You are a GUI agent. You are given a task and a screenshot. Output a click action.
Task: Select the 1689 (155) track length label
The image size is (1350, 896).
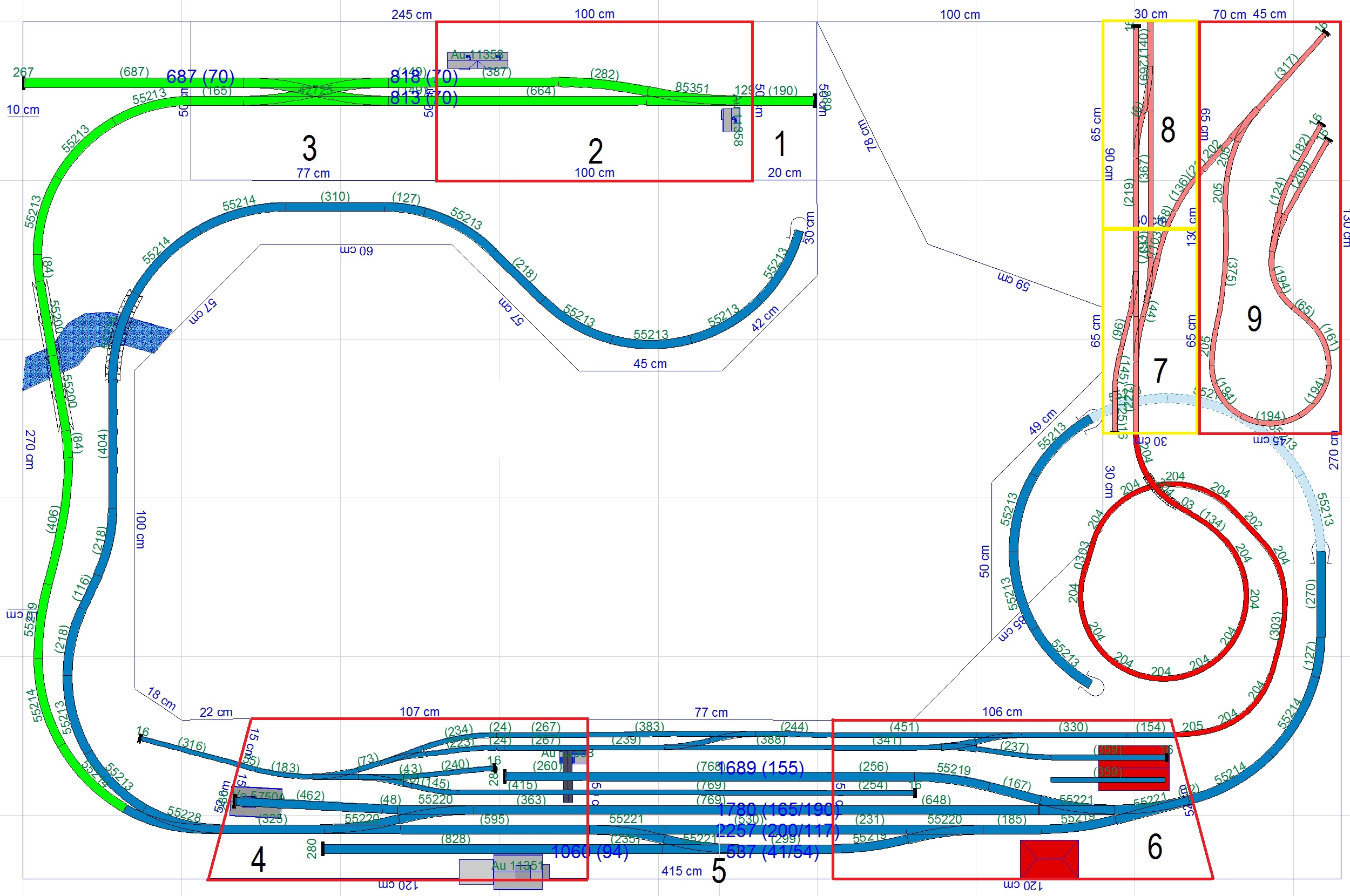click(x=760, y=768)
